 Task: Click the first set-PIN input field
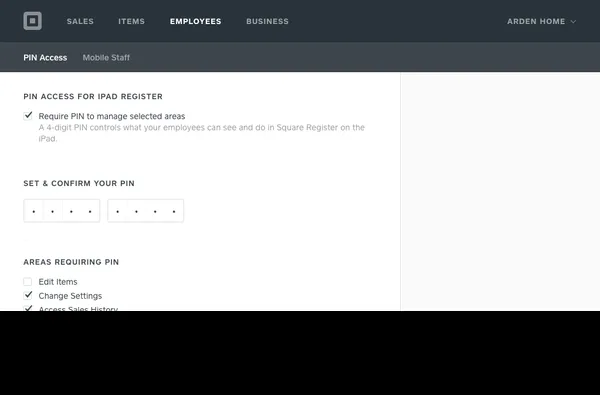pos(62,211)
